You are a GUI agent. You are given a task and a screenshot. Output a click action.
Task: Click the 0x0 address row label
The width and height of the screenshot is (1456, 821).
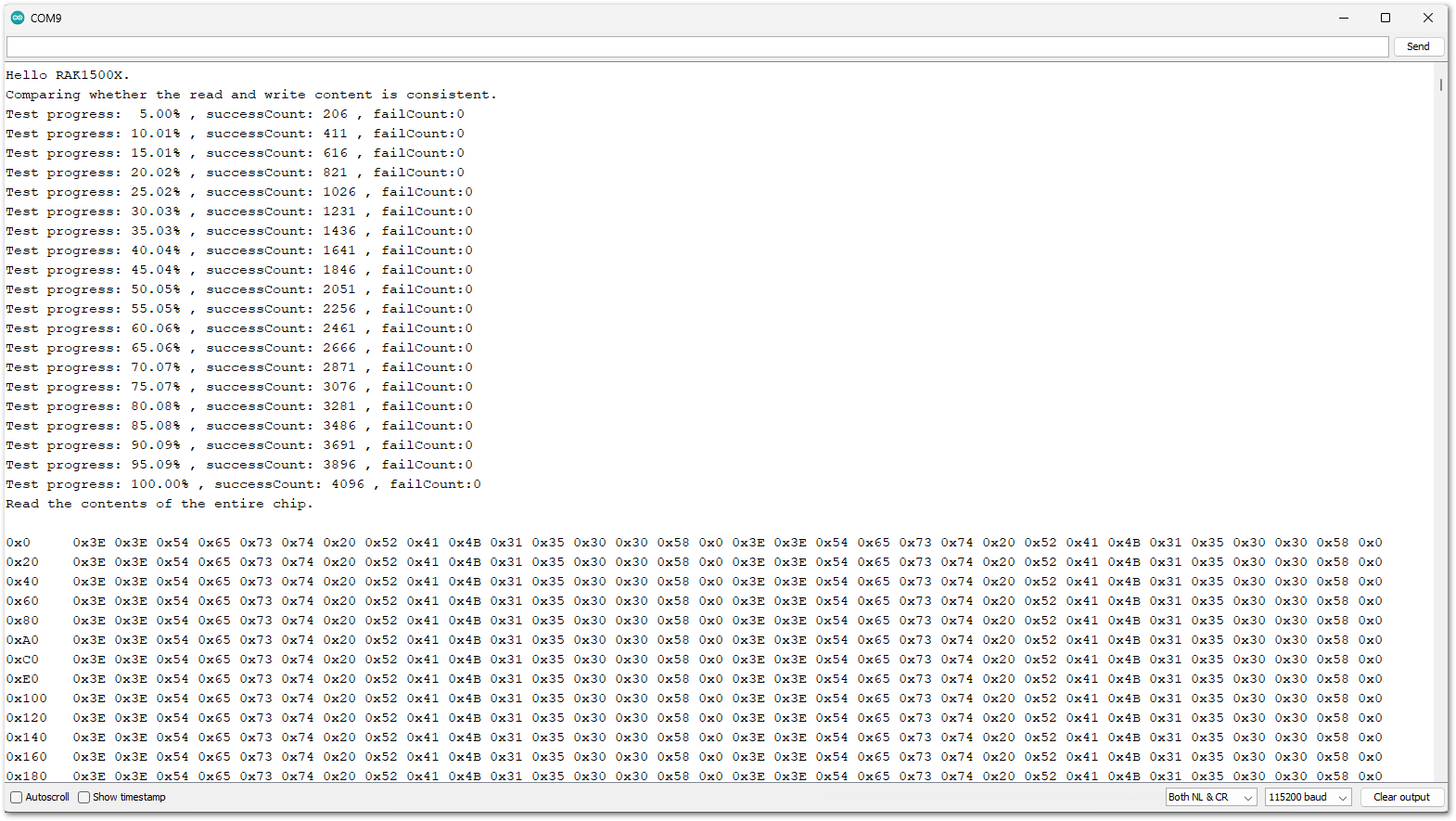pos(19,543)
